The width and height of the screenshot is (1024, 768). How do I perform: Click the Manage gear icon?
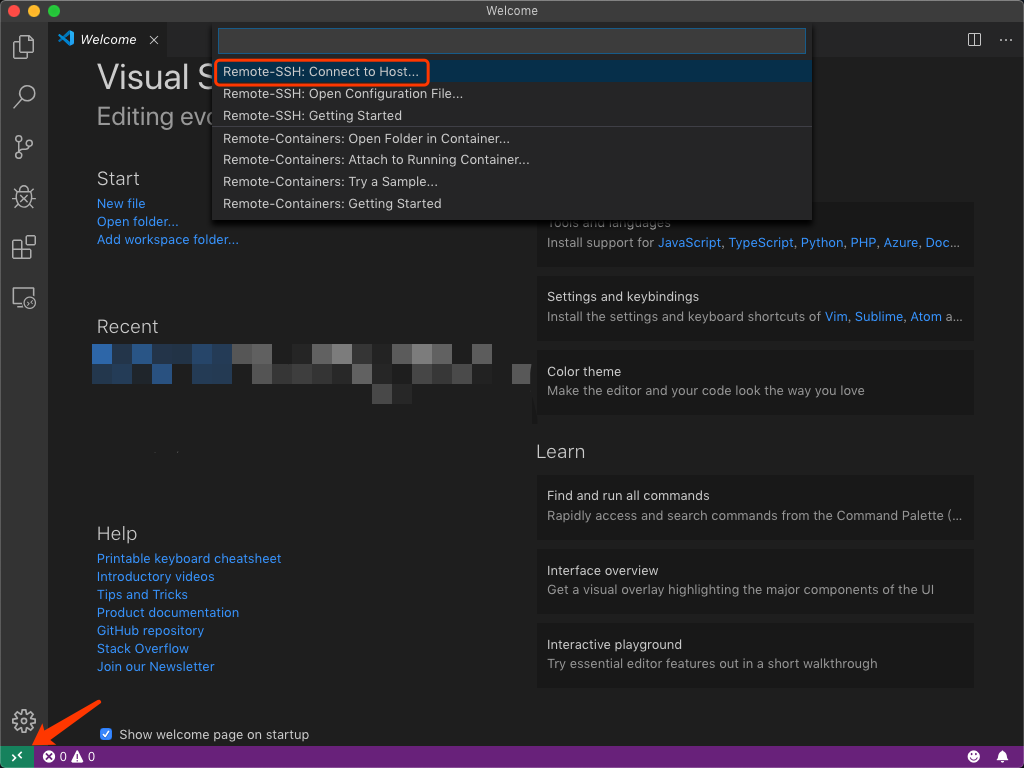pos(24,720)
